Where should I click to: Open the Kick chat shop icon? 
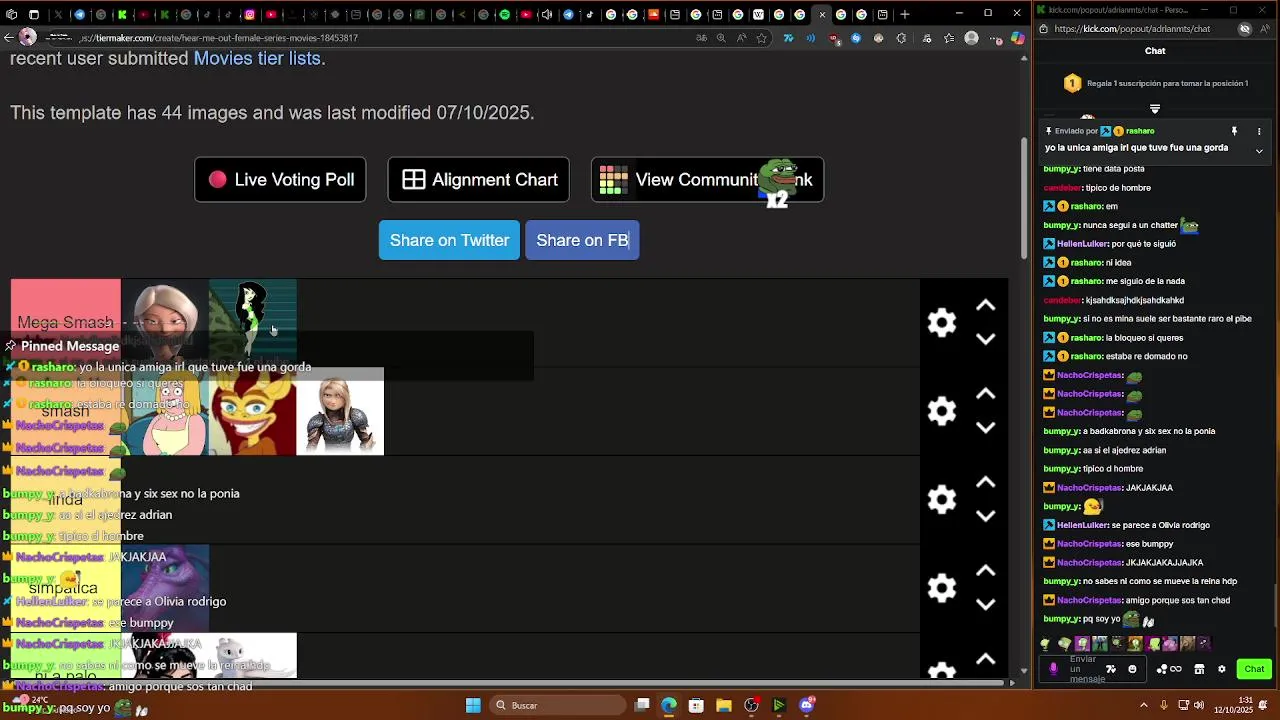(x=1199, y=669)
